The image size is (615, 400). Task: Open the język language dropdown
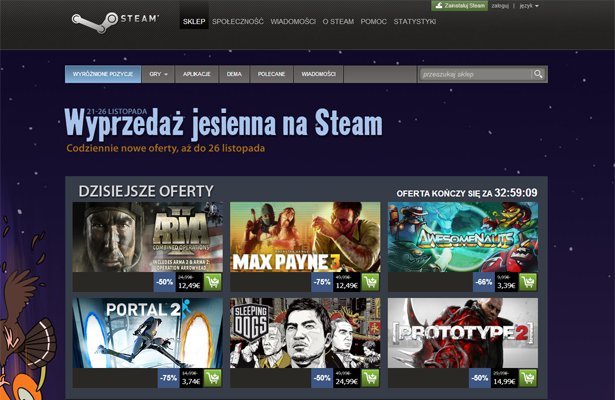coord(529,6)
